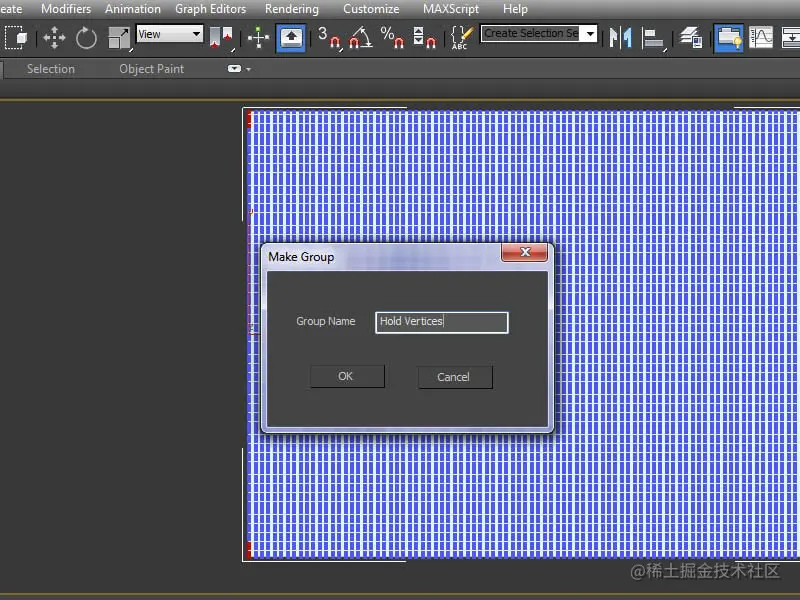Switch to the Object Paint ribbon tab
Screen dimensions: 800x600
click(x=152, y=69)
